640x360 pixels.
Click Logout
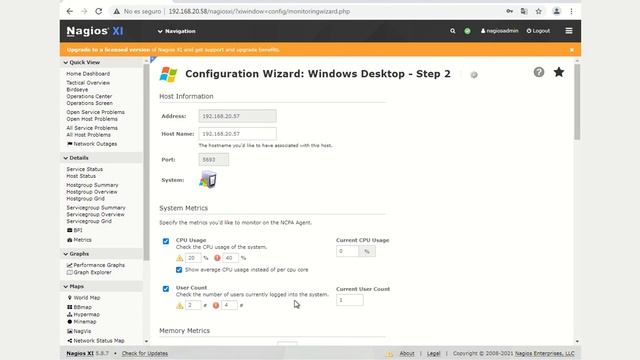point(538,31)
